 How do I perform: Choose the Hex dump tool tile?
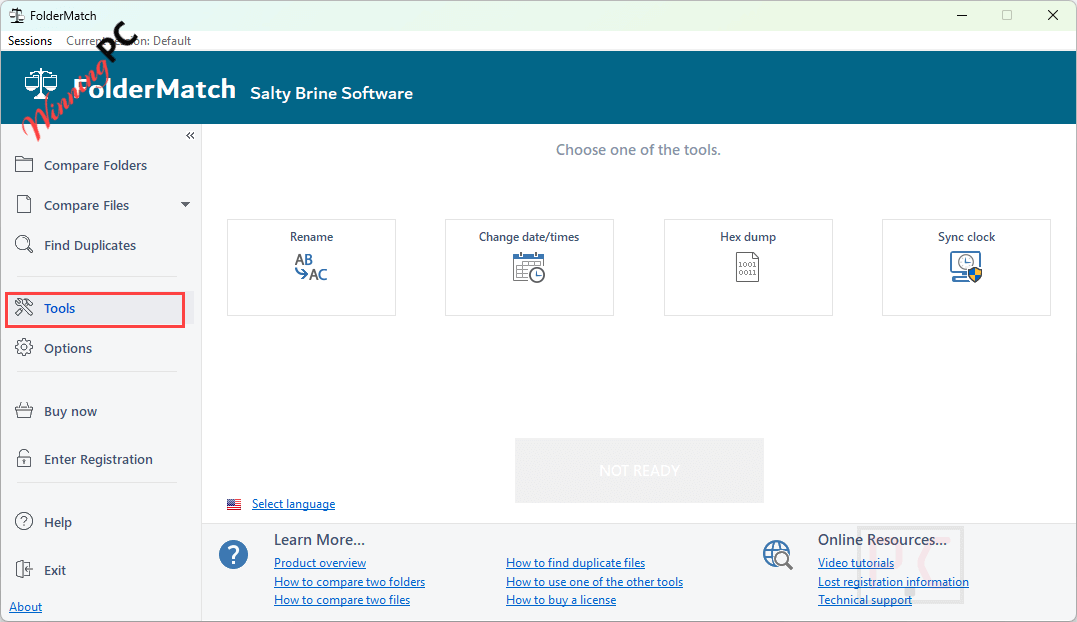[x=748, y=268]
